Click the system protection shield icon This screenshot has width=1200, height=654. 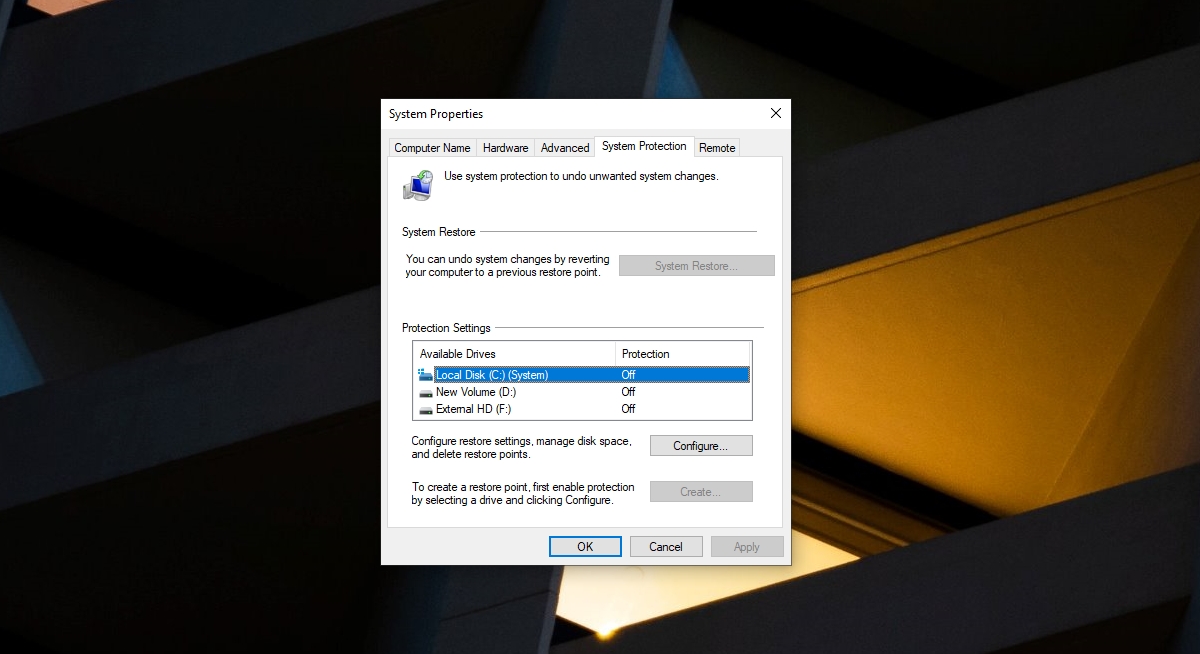click(x=419, y=185)
